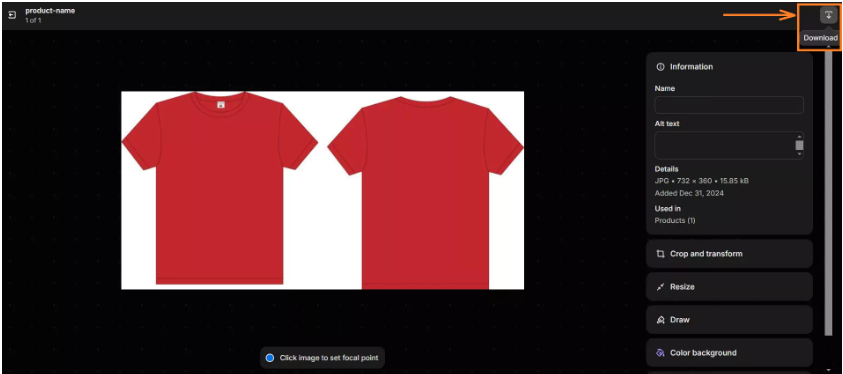Click the red t-shirt back view
Image resolution: width=843 pixels, height=374 pixels.
pos(425,192)
